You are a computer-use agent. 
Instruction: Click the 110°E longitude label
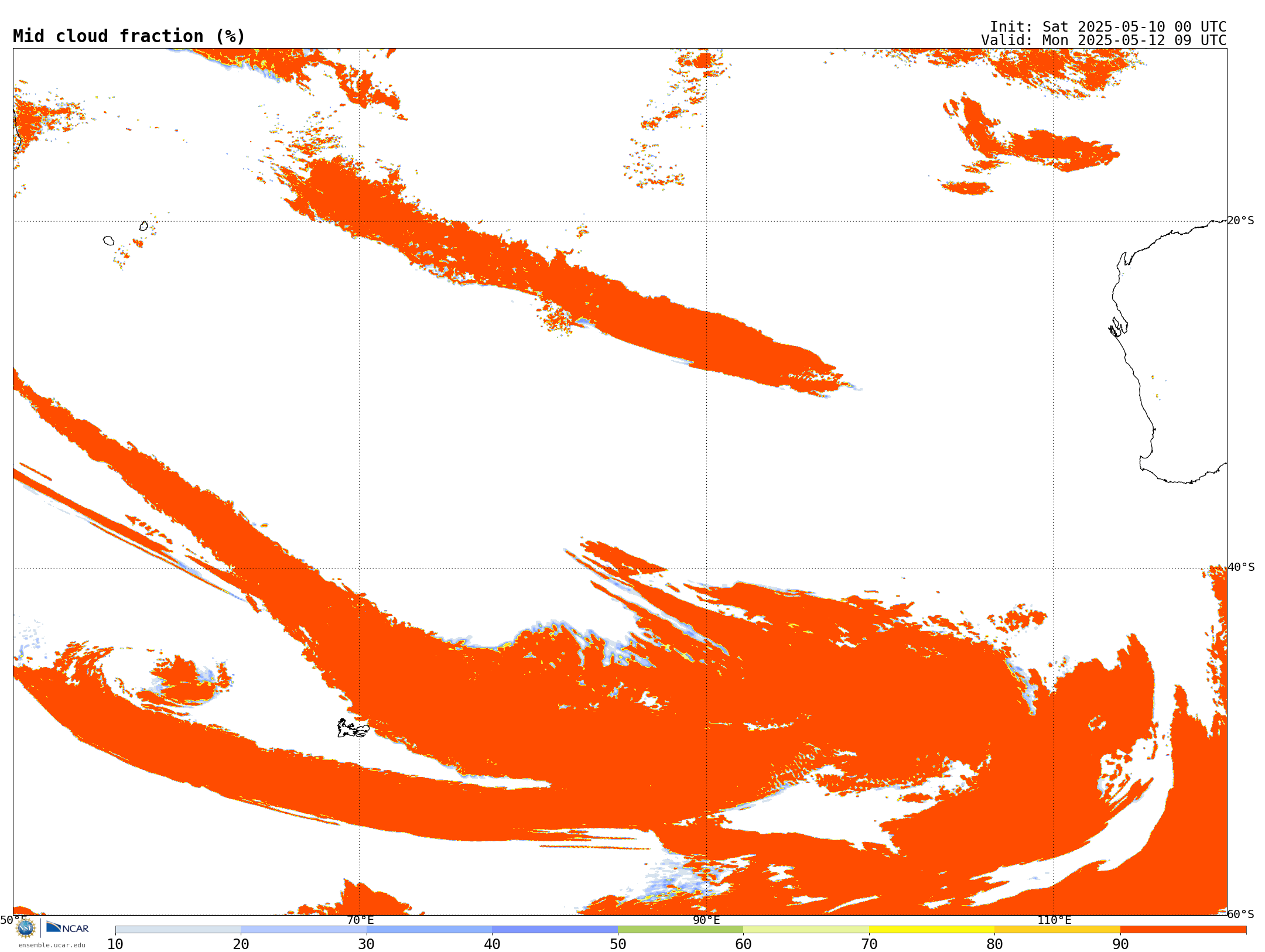point(1054,920)
